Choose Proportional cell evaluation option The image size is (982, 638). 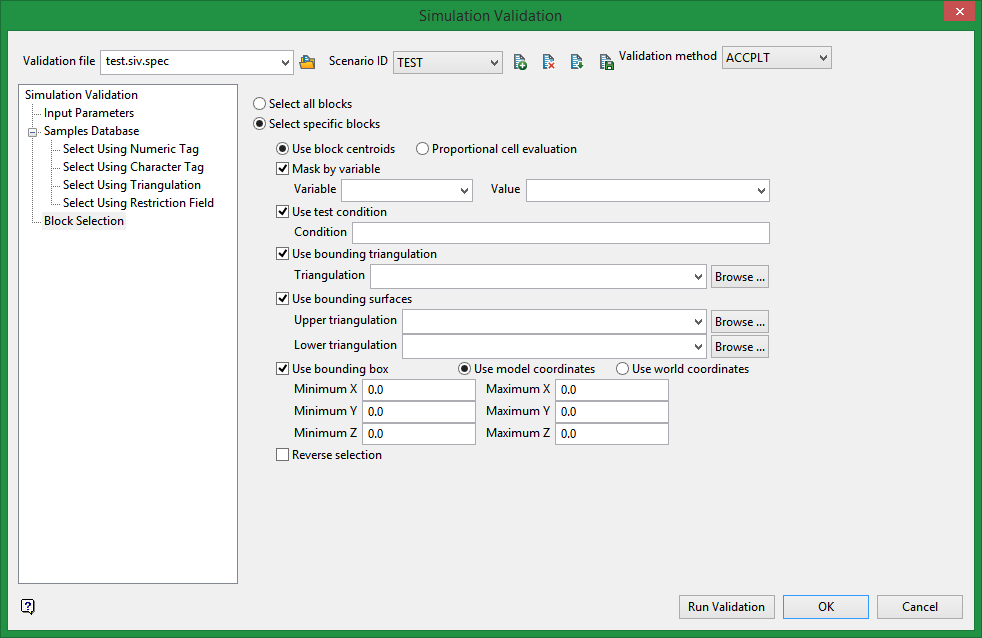tap(423, 149)
